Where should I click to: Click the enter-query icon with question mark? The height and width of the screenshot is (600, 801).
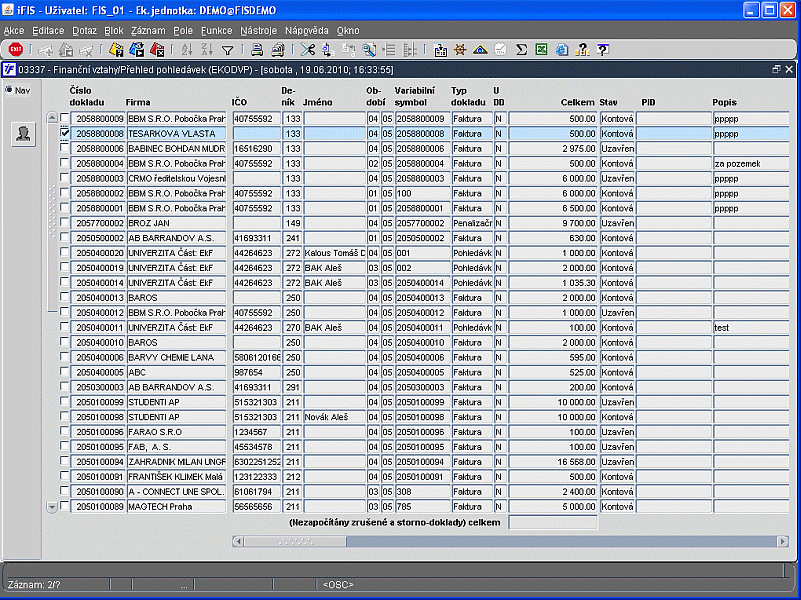coord(116,50)
